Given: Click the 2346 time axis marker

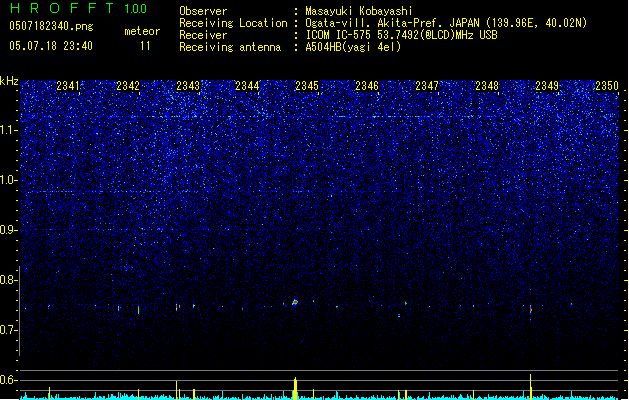Looking at the screenshot, I should click(367, 86).
